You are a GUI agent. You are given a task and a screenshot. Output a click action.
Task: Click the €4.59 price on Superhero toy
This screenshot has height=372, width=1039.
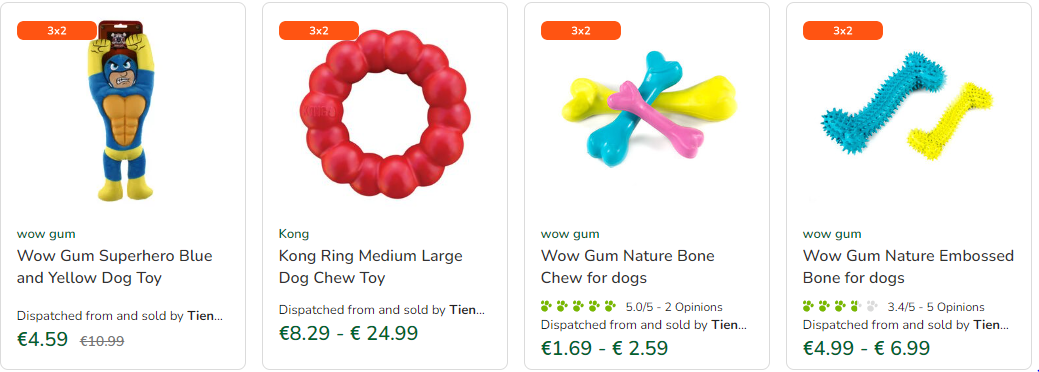click(42, 340)
